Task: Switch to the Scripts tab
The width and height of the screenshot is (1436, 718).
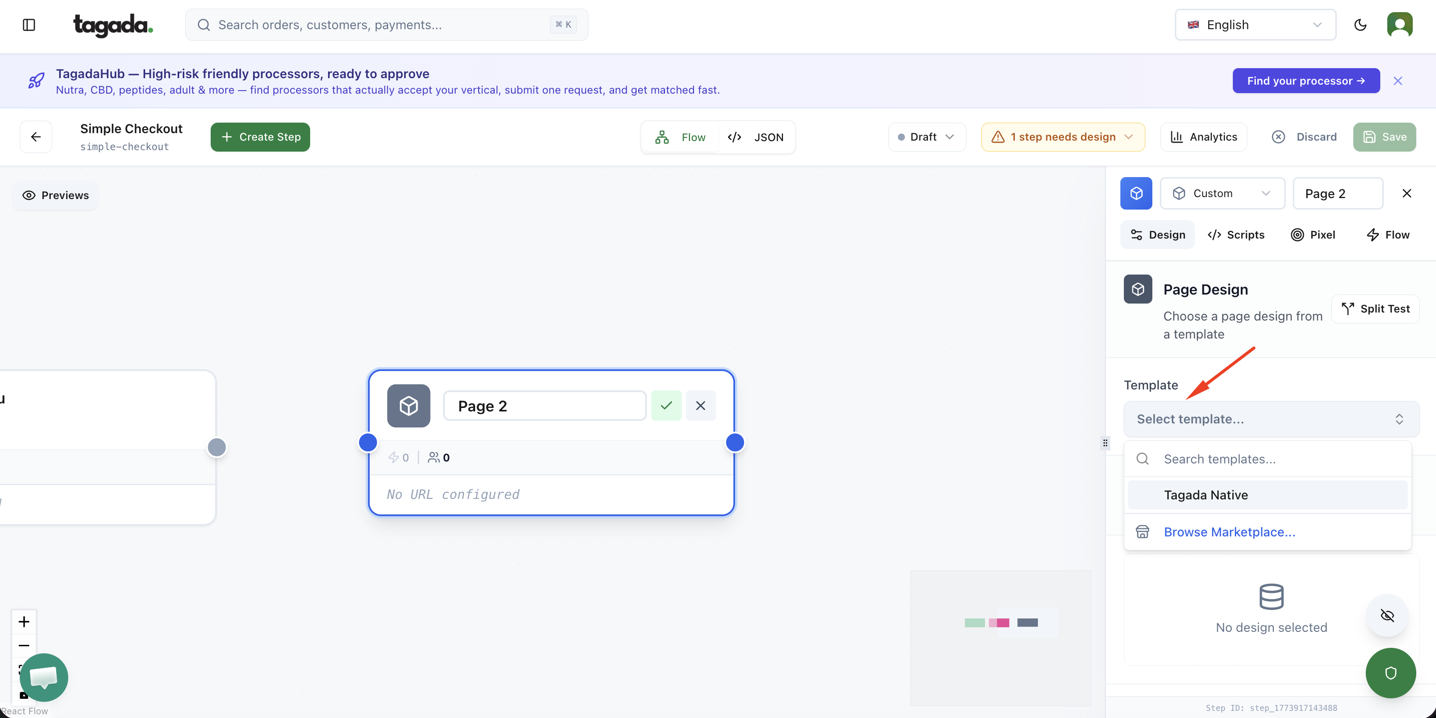Action: pyautogui.click(x=1236, y=235)
